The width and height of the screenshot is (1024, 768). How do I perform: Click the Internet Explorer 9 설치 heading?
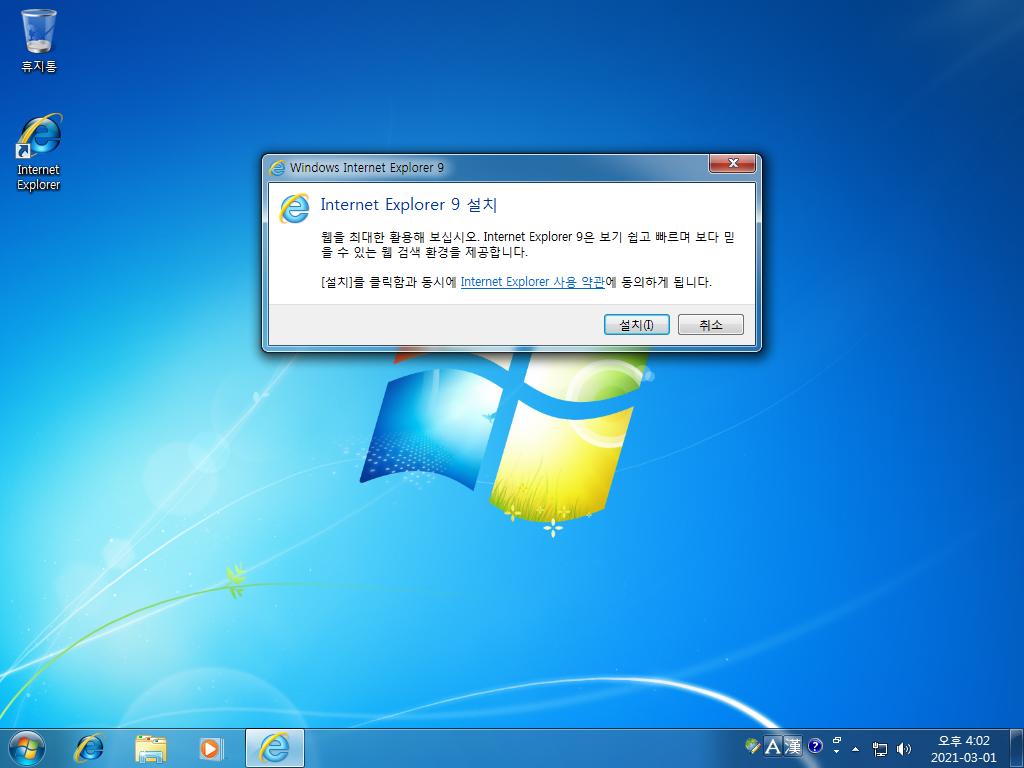pyautogui.click(x=409, y=205)
